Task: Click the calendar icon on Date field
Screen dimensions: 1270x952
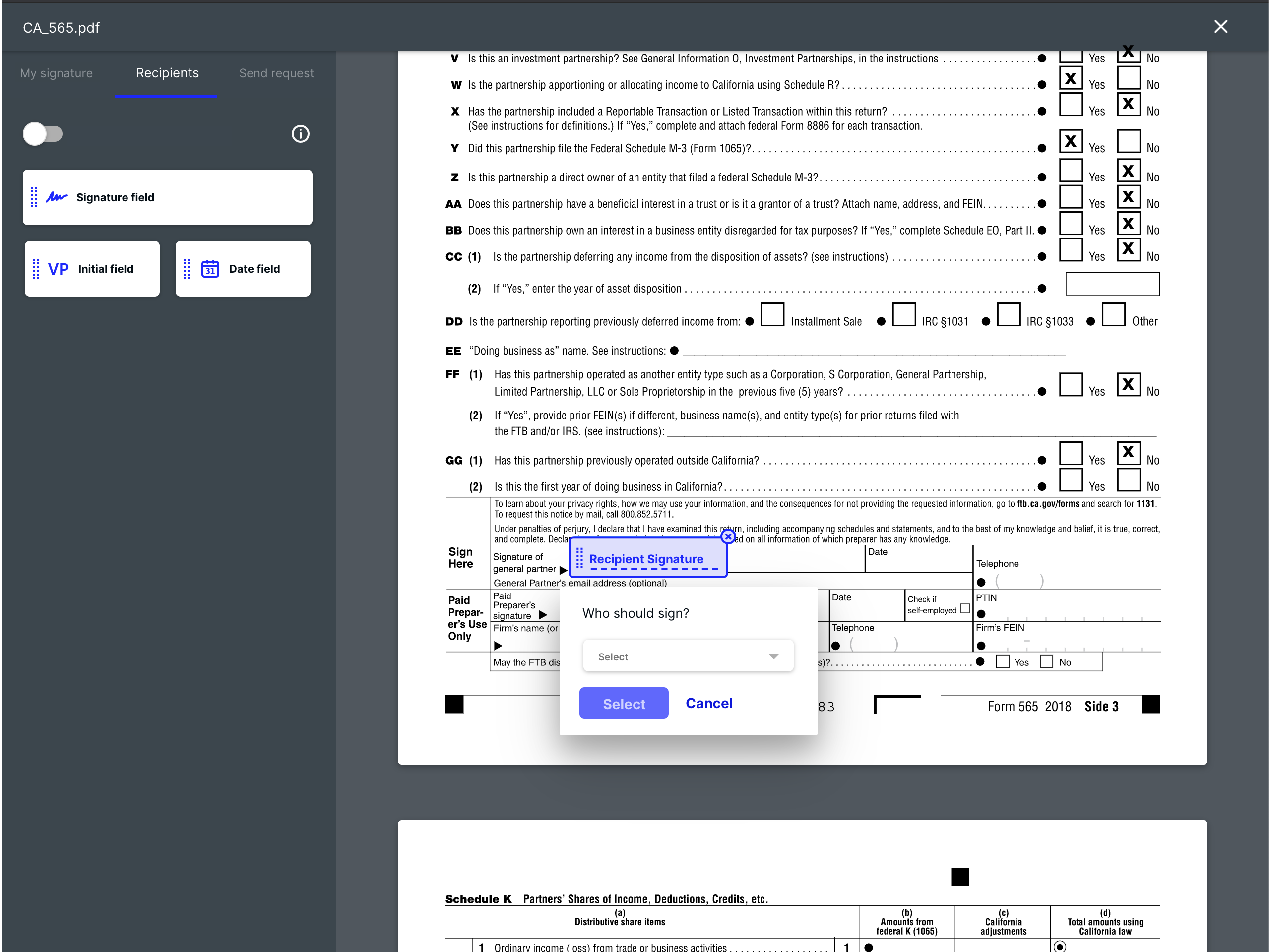Action: point(210,269)
